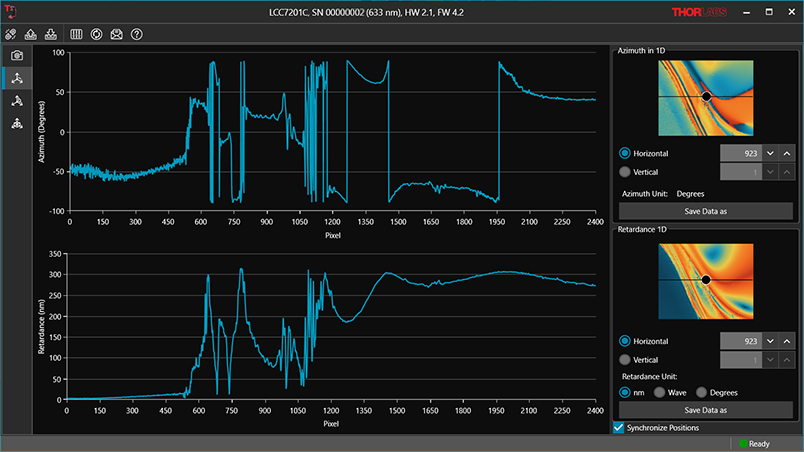
Task: Click the black marker on Retardance map
Action: (706, 280)
